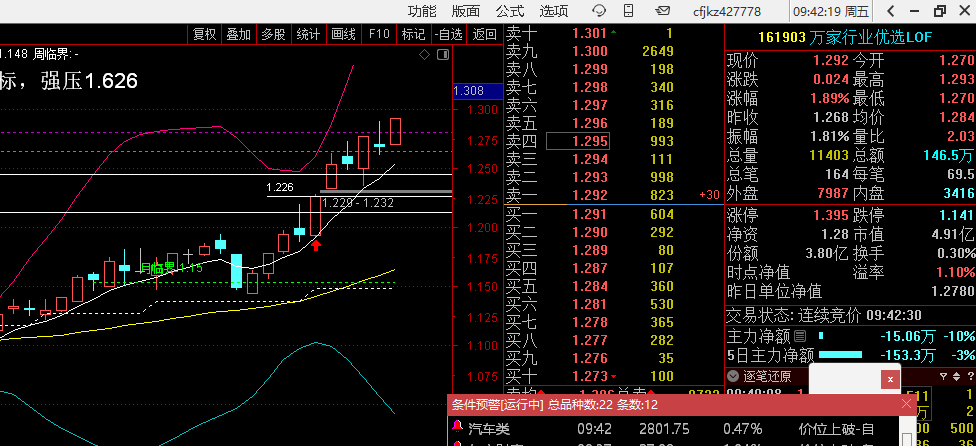The height and width of the screenshot is (446, 976).
Task: Click the mobile phone icon in title bar
Action: 629,11
